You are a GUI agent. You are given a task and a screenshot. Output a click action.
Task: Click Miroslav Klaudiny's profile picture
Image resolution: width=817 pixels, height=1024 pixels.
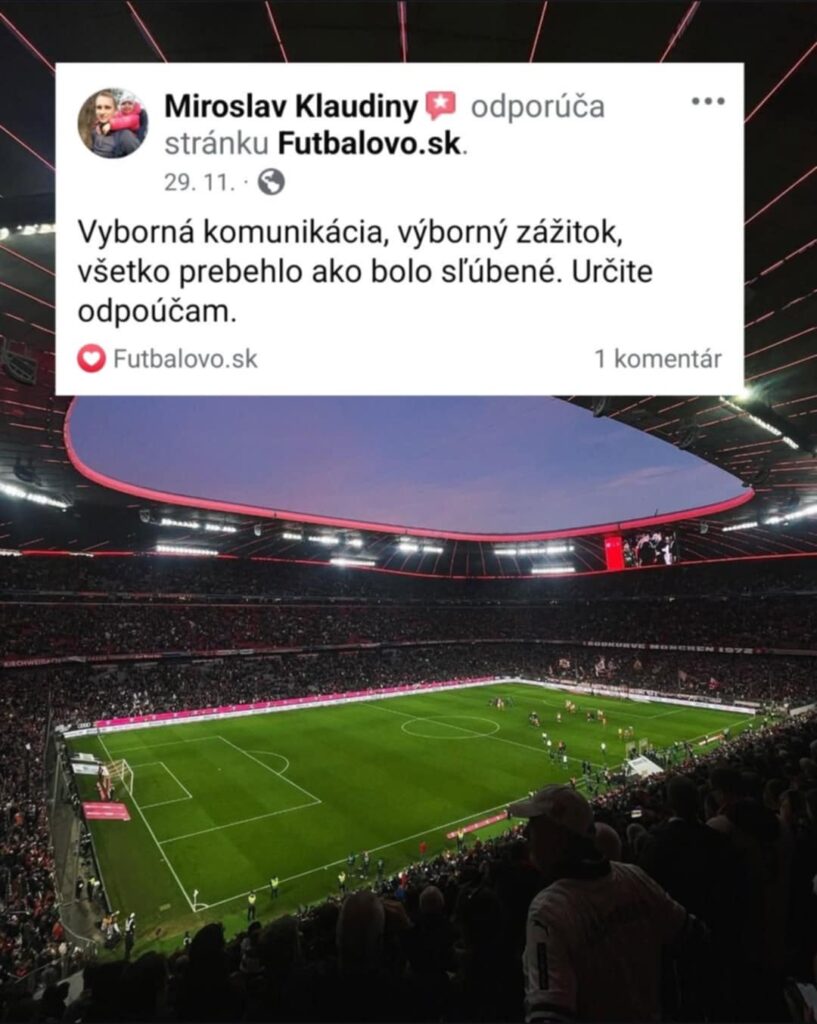tap(113, 123)
